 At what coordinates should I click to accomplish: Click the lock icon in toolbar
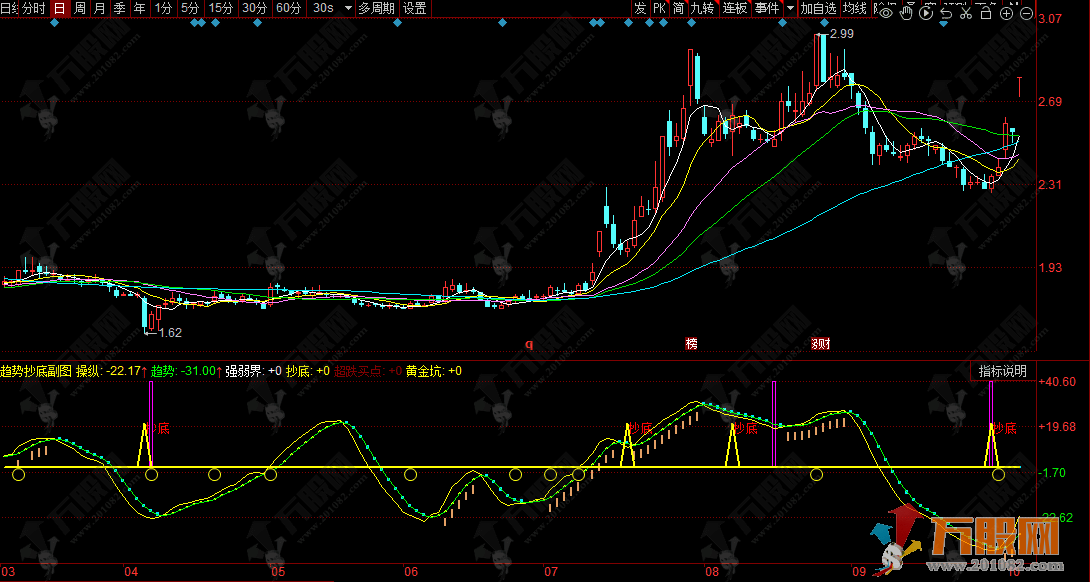[985, 13]
